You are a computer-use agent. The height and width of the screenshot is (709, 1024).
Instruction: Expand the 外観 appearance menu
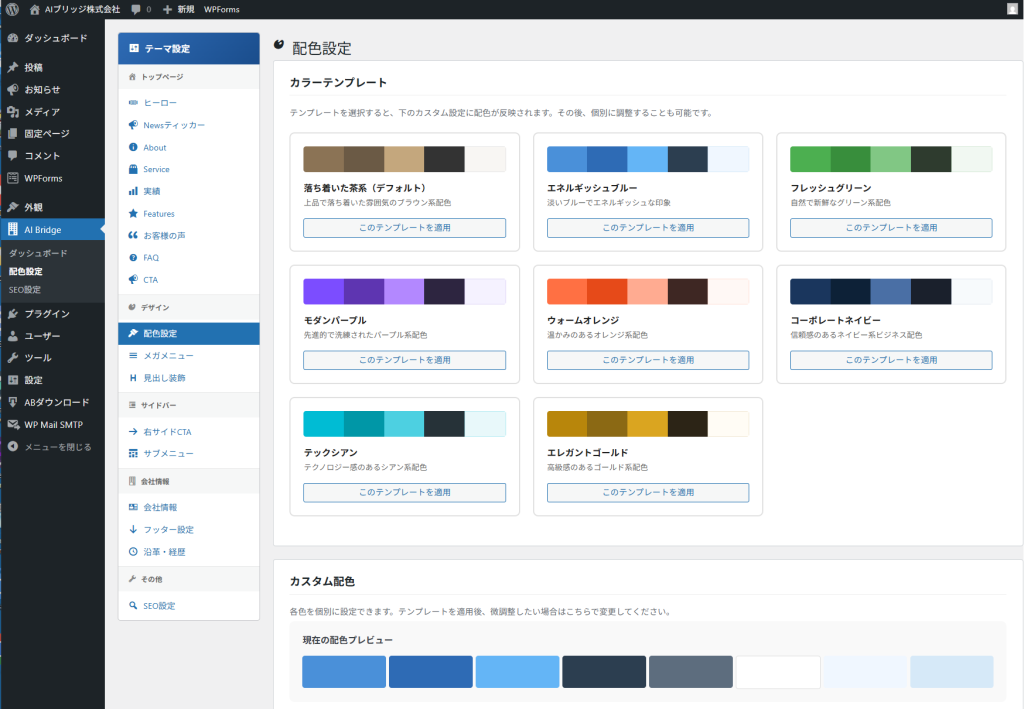pyautogui.click(x=33, y=207)
